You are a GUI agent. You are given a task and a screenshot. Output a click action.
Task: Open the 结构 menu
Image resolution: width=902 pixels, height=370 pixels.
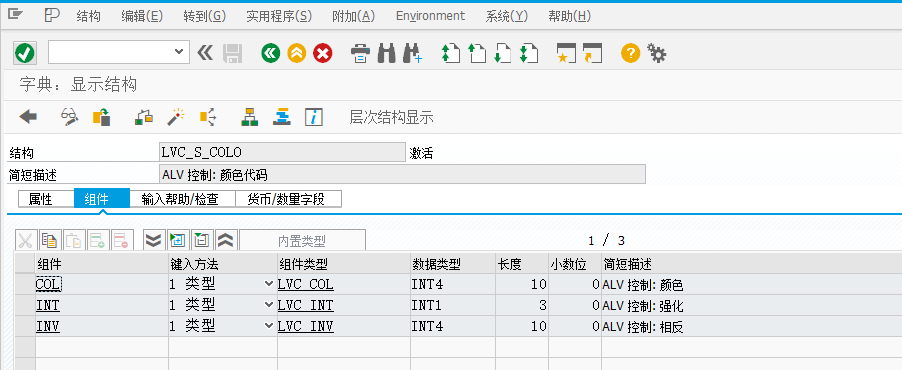pos(88,16)
